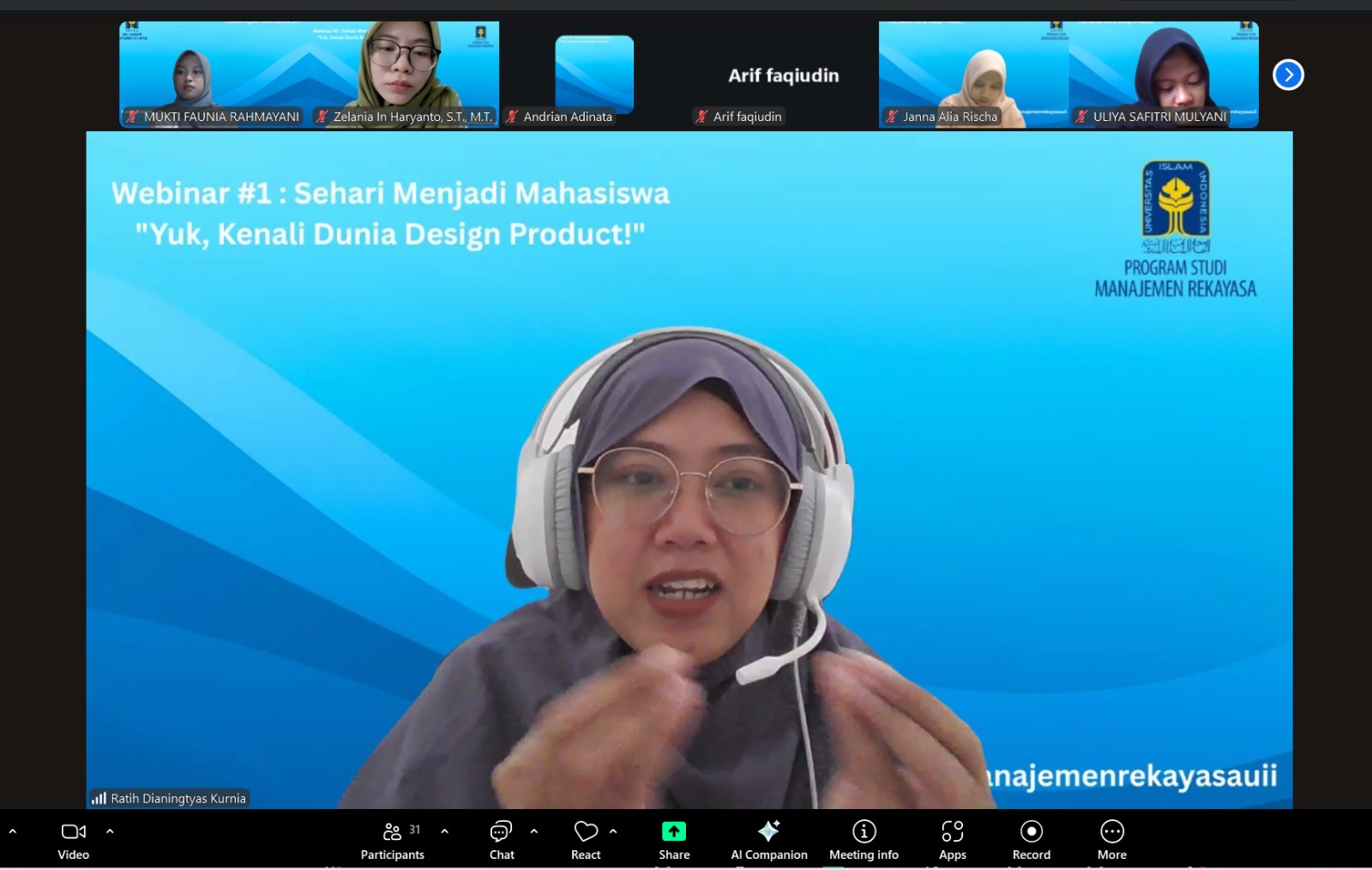Image resolution: width=1372 pixels, height=870 pixels.
Task: Open the More options menu
Action: (1111, 831)
